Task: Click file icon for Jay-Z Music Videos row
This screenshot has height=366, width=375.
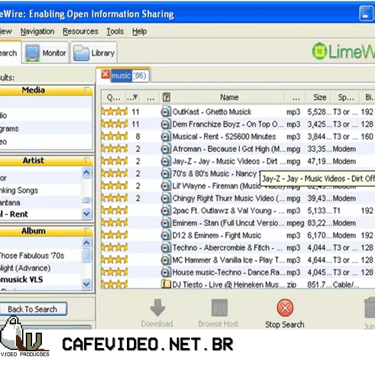Action: [166, 161]
